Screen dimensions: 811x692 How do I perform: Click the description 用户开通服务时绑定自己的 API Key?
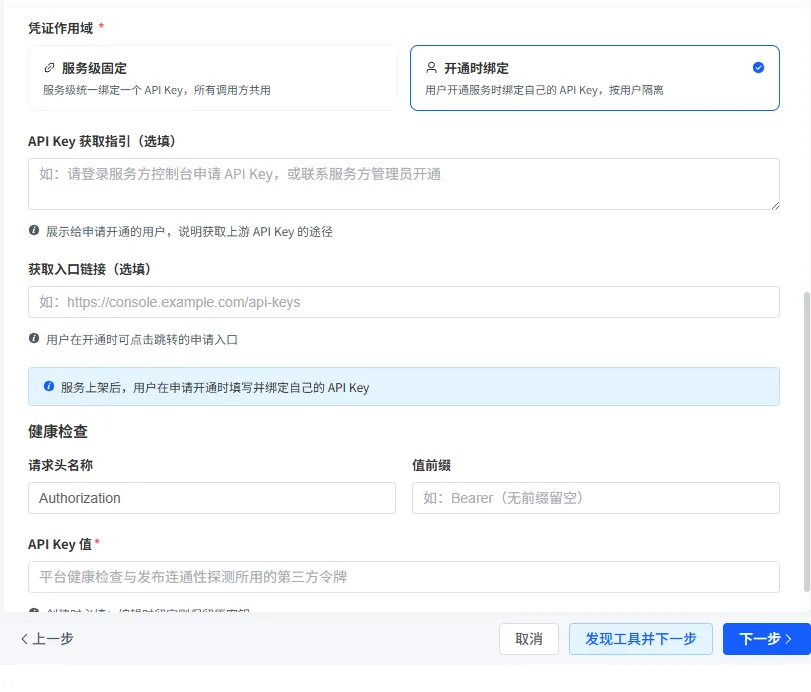tap(544, 90)
